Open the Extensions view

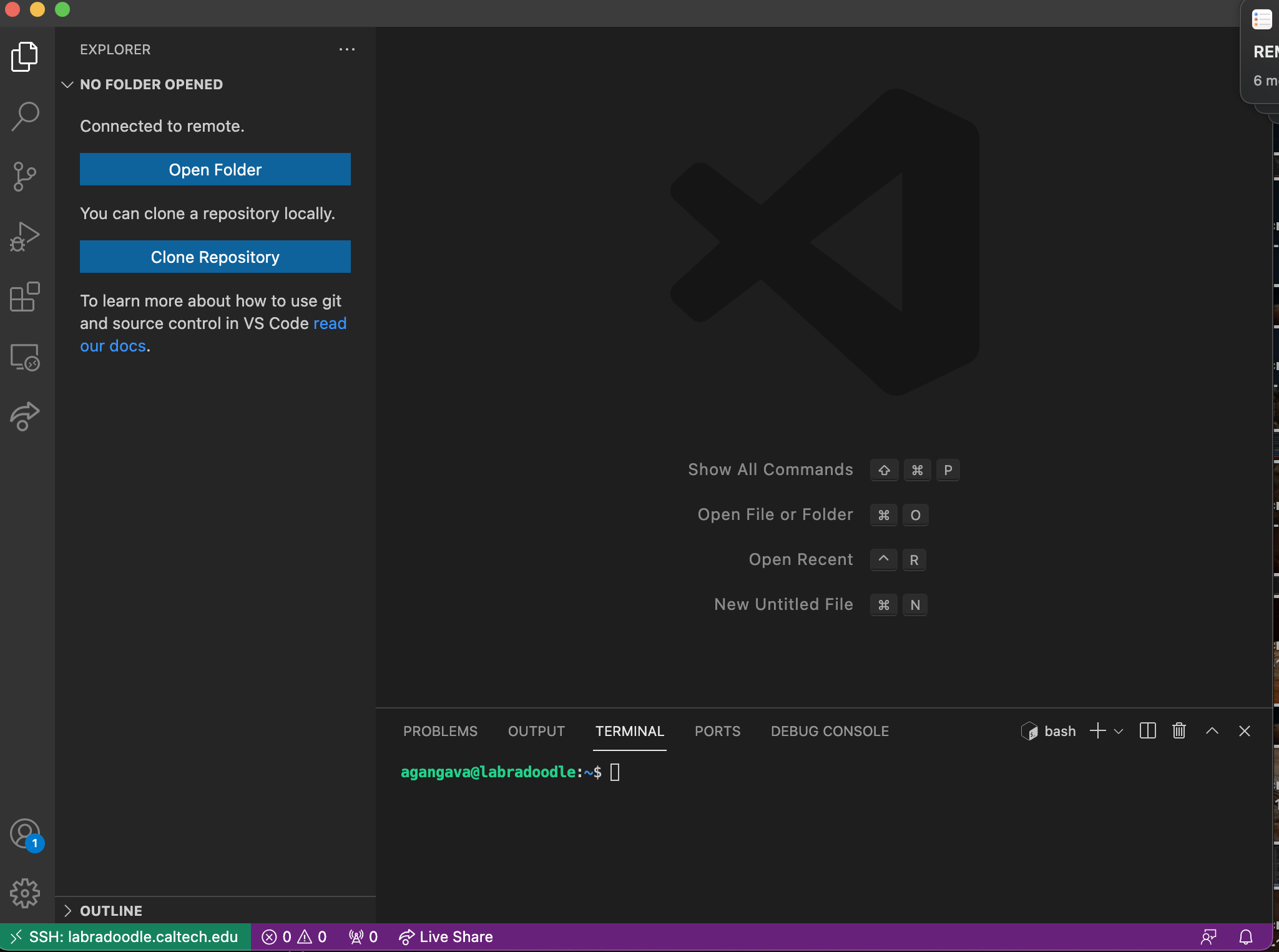point(25,297)
